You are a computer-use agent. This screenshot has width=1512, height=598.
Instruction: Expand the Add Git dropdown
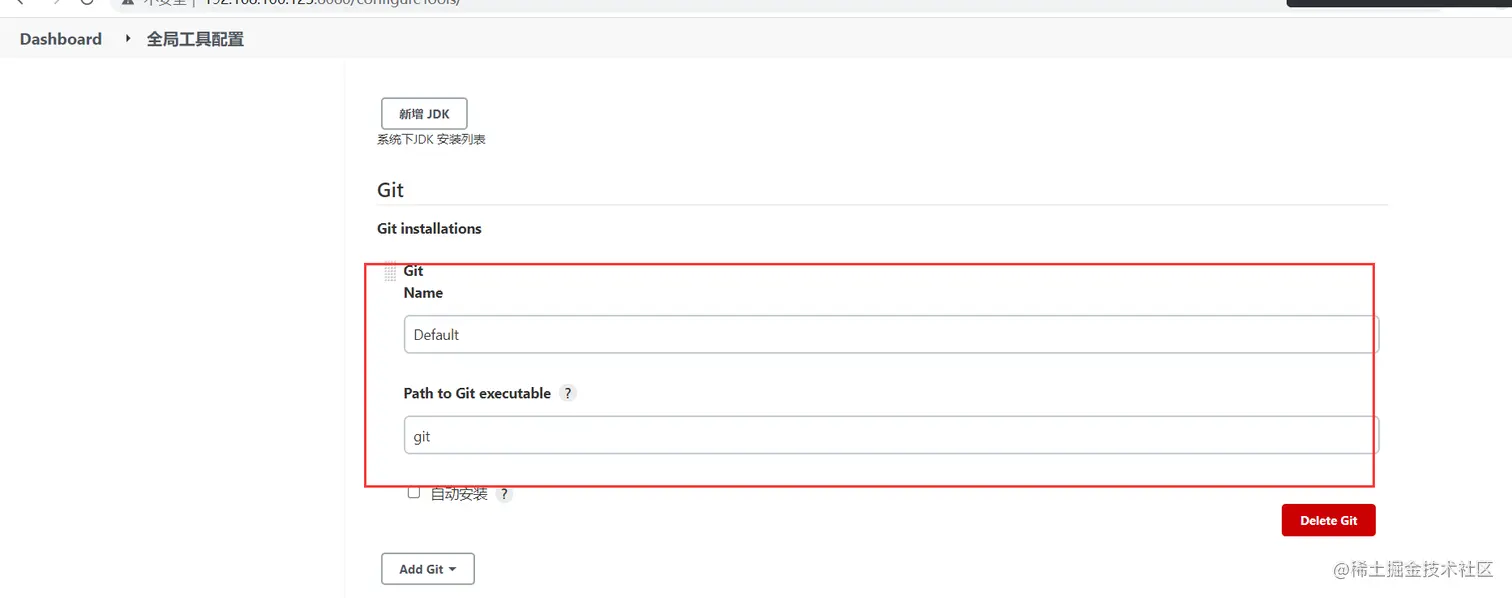point(427,569)
